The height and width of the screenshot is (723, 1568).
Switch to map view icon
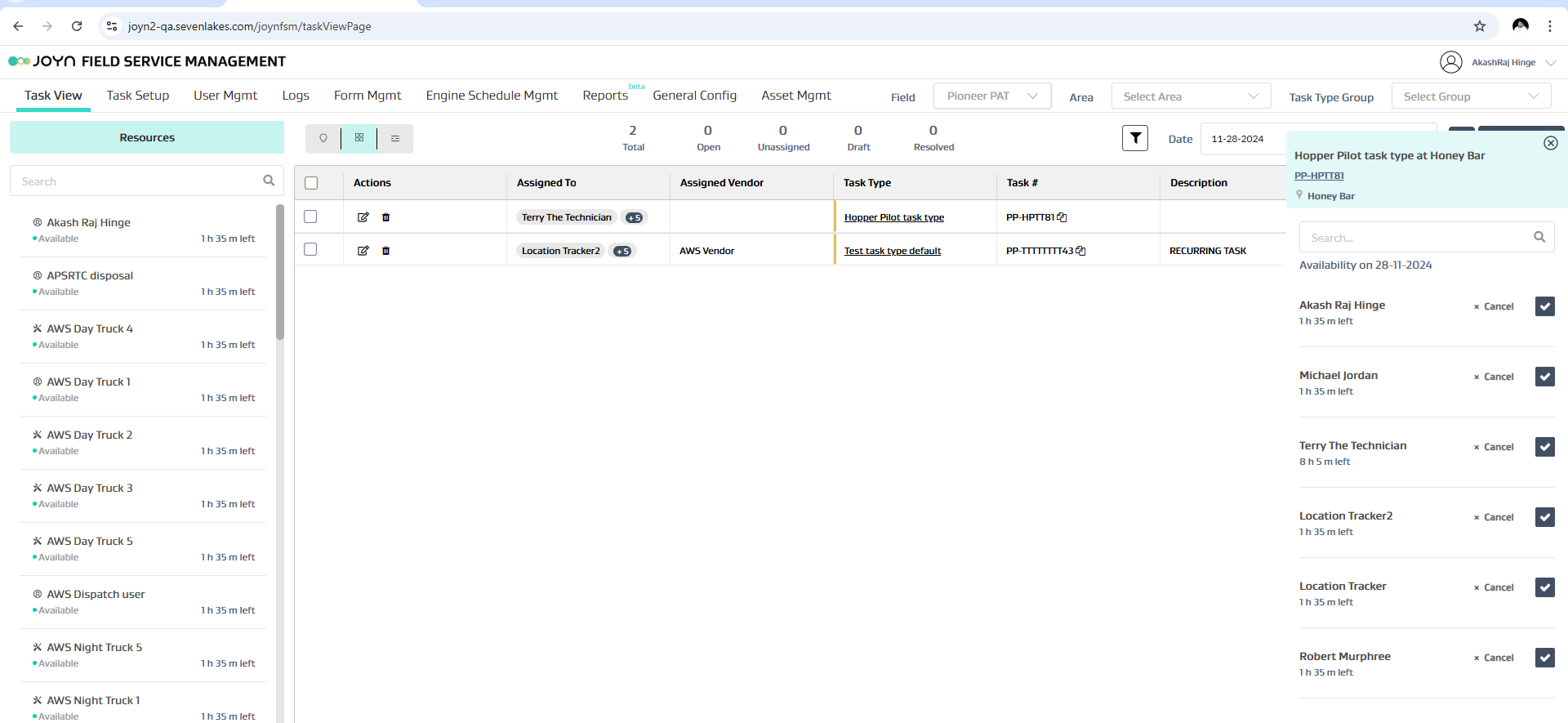coord(323,138)
